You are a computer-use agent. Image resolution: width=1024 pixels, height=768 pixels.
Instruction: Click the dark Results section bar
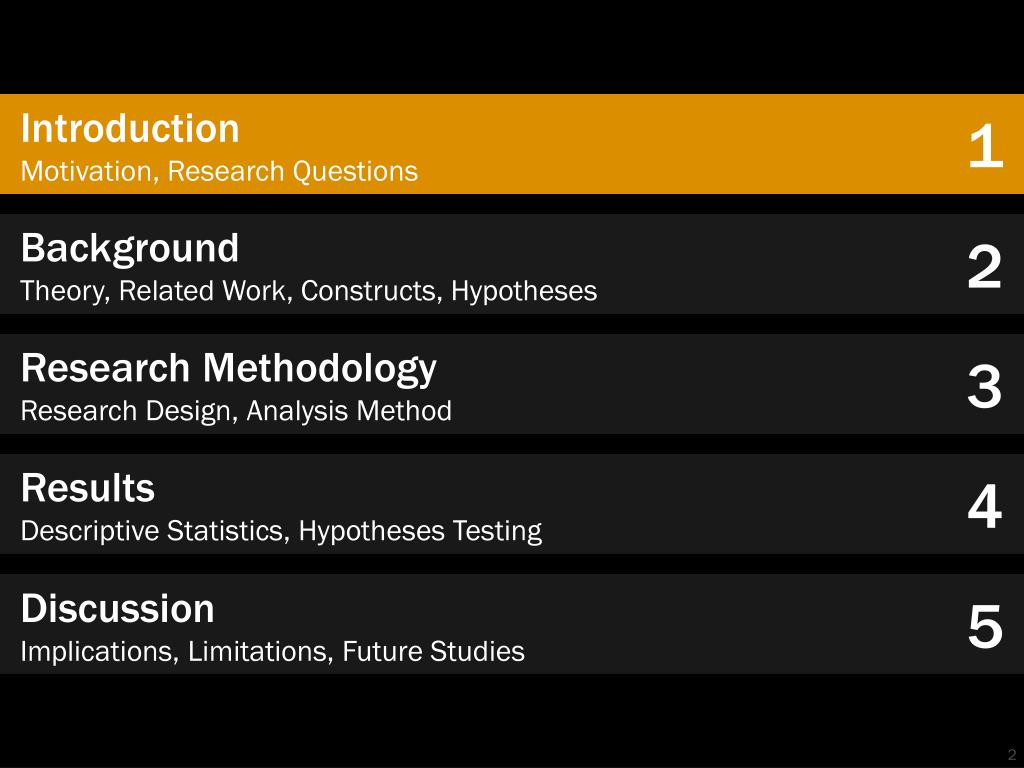point(512,504)
